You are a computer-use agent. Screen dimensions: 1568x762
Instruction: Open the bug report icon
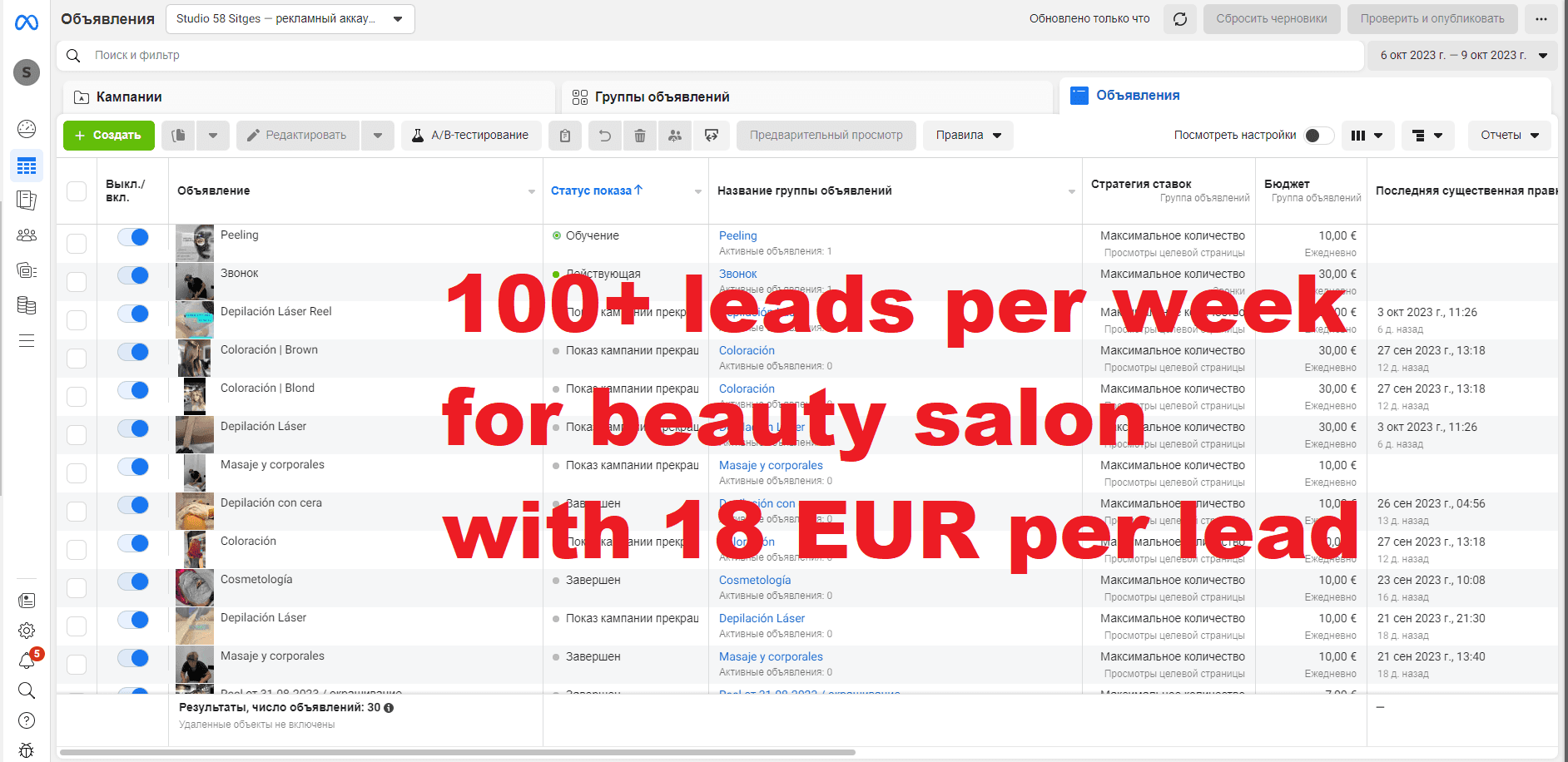pyautogui.click(x=27, y=750)
